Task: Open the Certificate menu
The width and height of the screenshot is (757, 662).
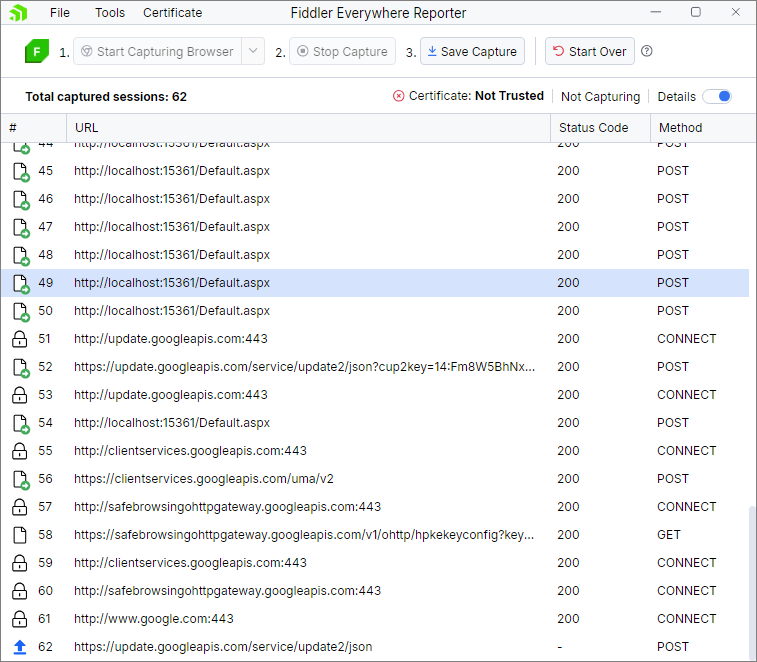Action: click(172, 13)
